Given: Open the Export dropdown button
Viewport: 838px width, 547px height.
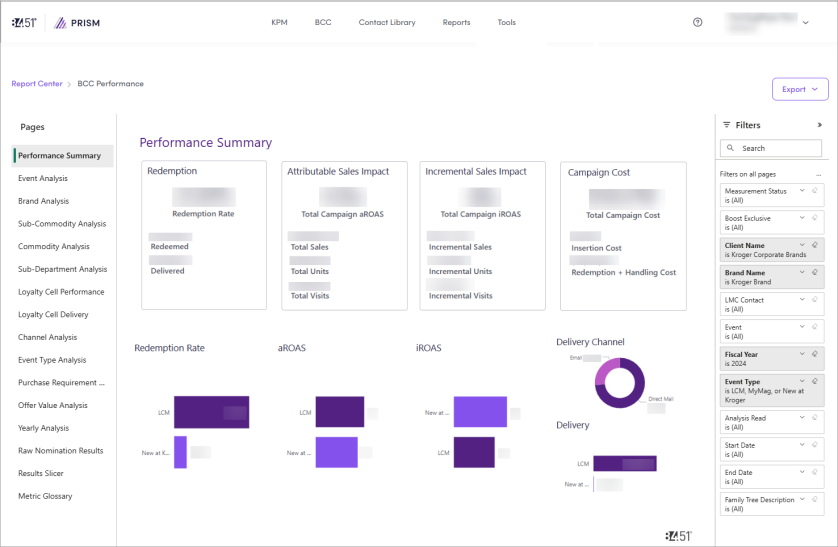Looking at the screenshot, I should [800, 89].
